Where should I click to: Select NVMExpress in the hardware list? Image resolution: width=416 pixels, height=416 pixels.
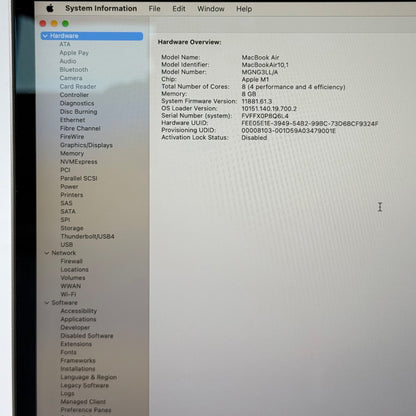pyautogui.click(x=79, y=162)
